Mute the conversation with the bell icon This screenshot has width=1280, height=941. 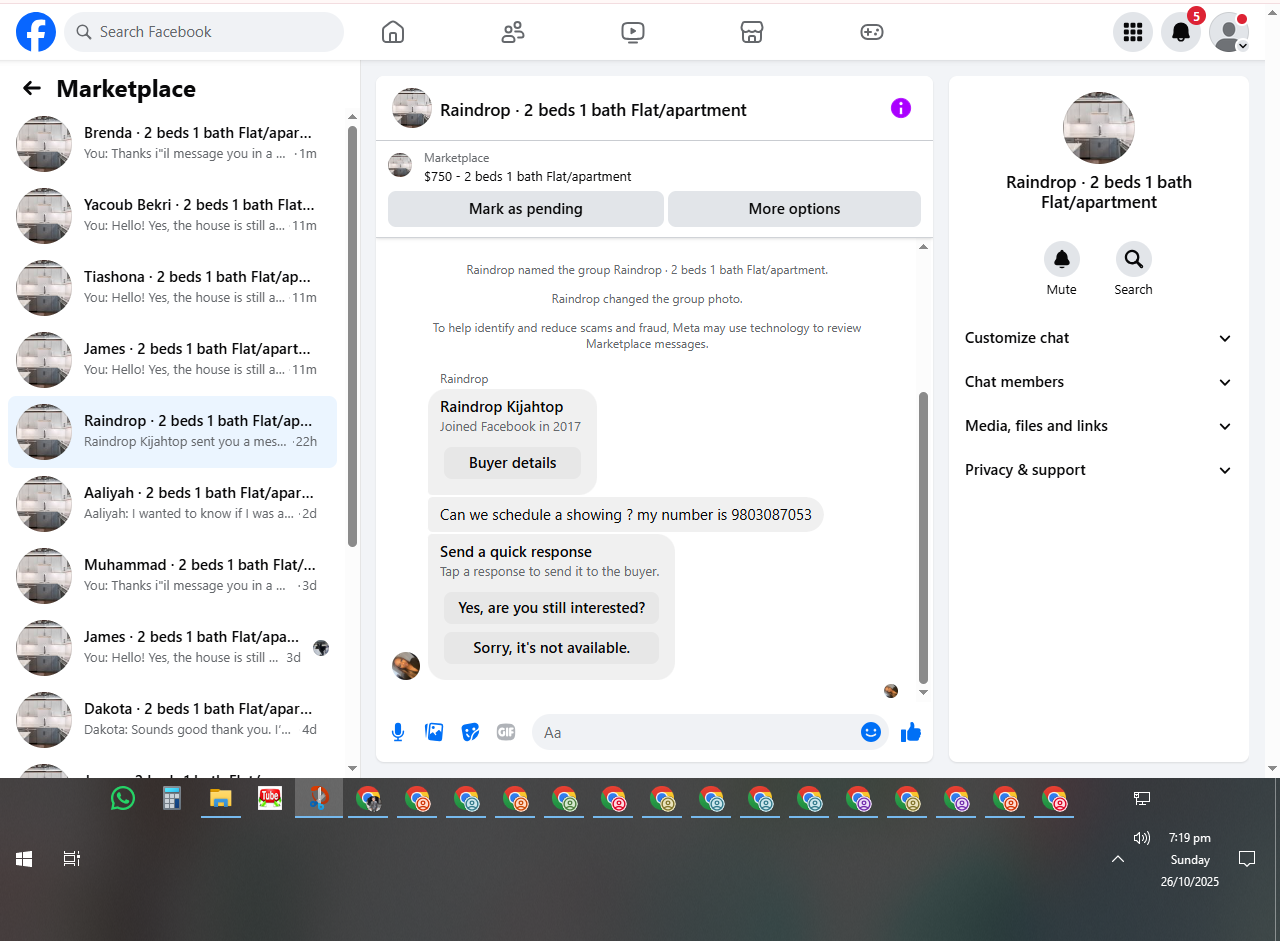click(x=1062, y=259)
